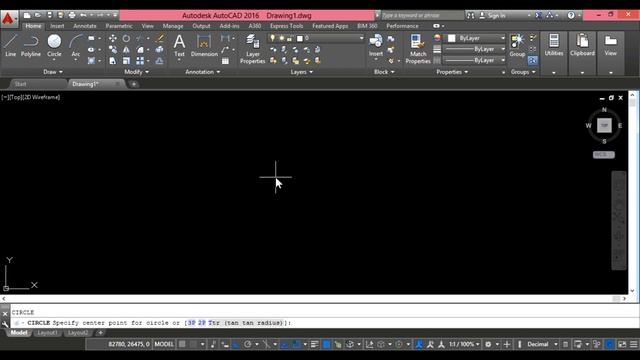This screenshot has width=640, height=360.
Task: Select the Stretch tool
Action: click(x=113, y=61)
